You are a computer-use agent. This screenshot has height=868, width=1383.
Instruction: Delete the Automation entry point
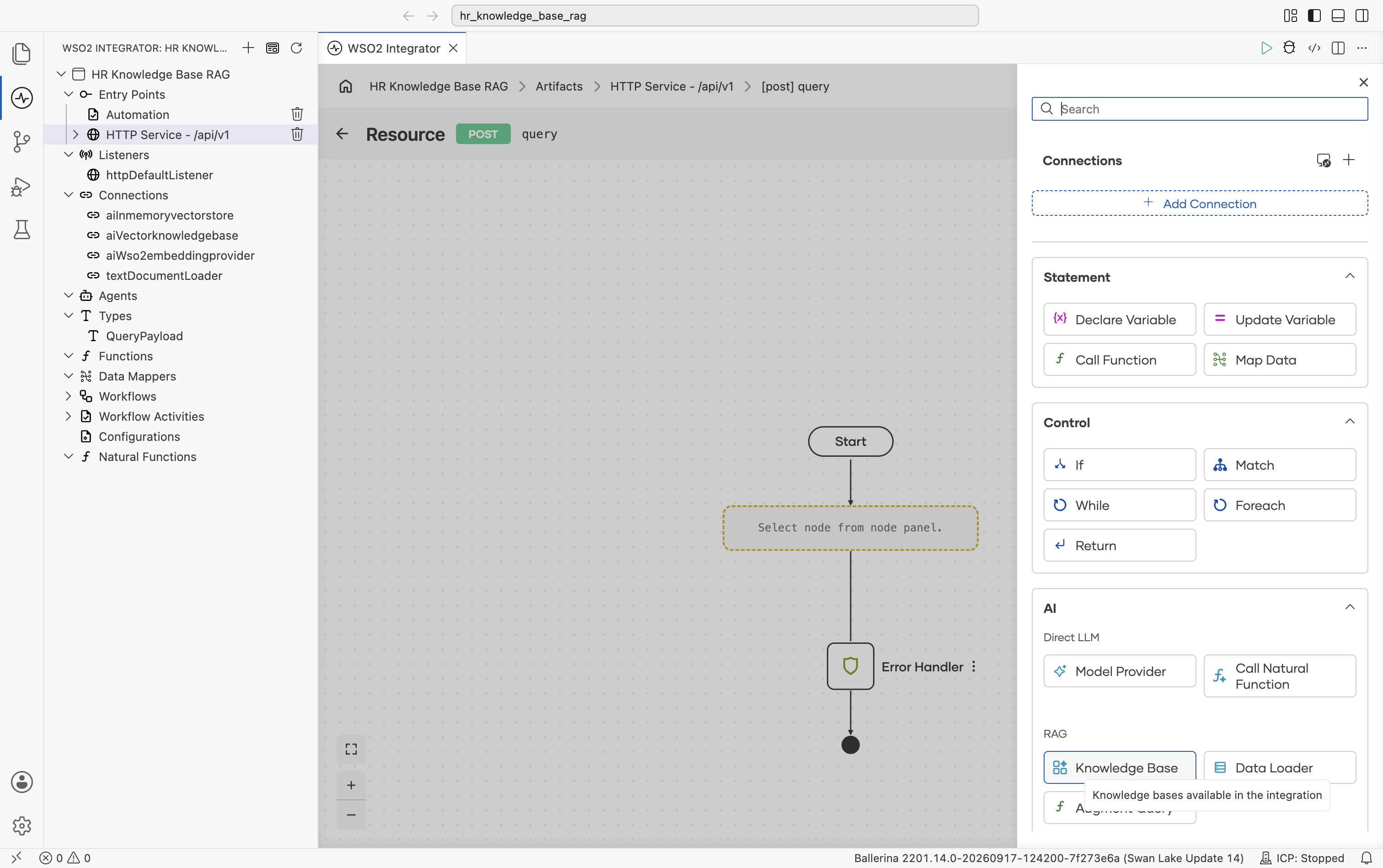pyautogui.click(x=297, y=114)
